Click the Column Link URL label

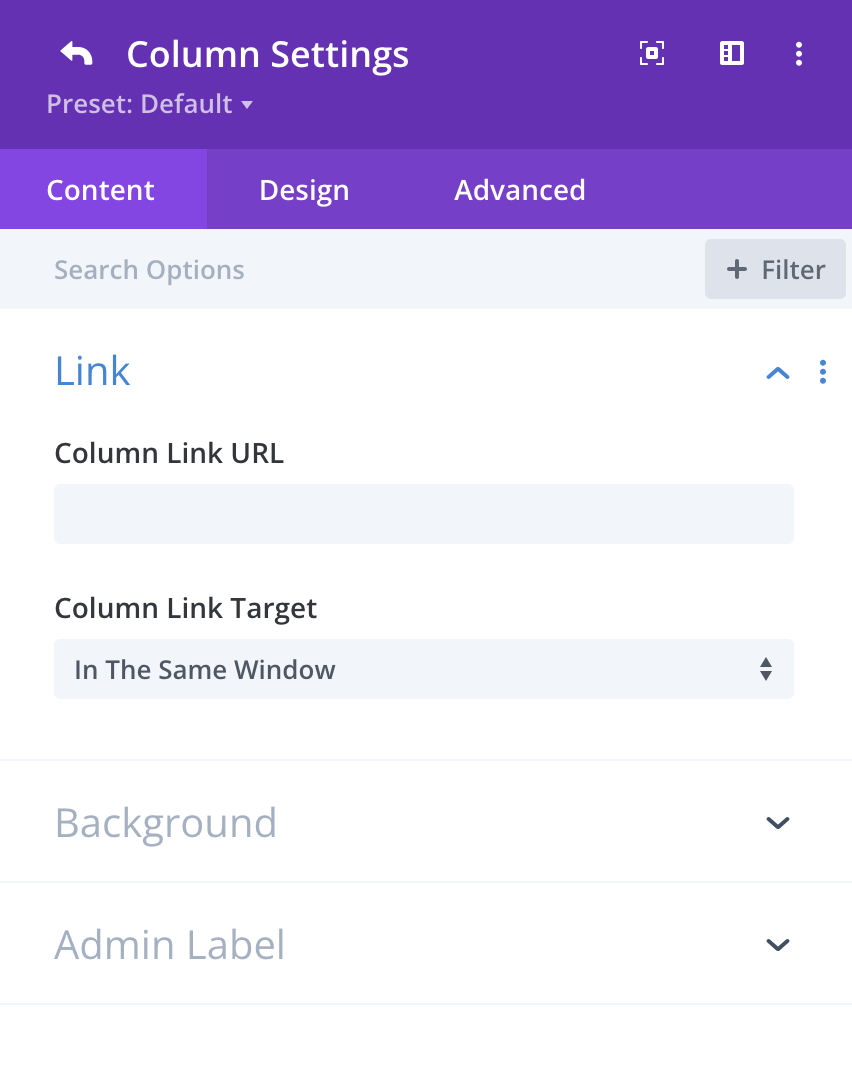(x=169, y=454)
